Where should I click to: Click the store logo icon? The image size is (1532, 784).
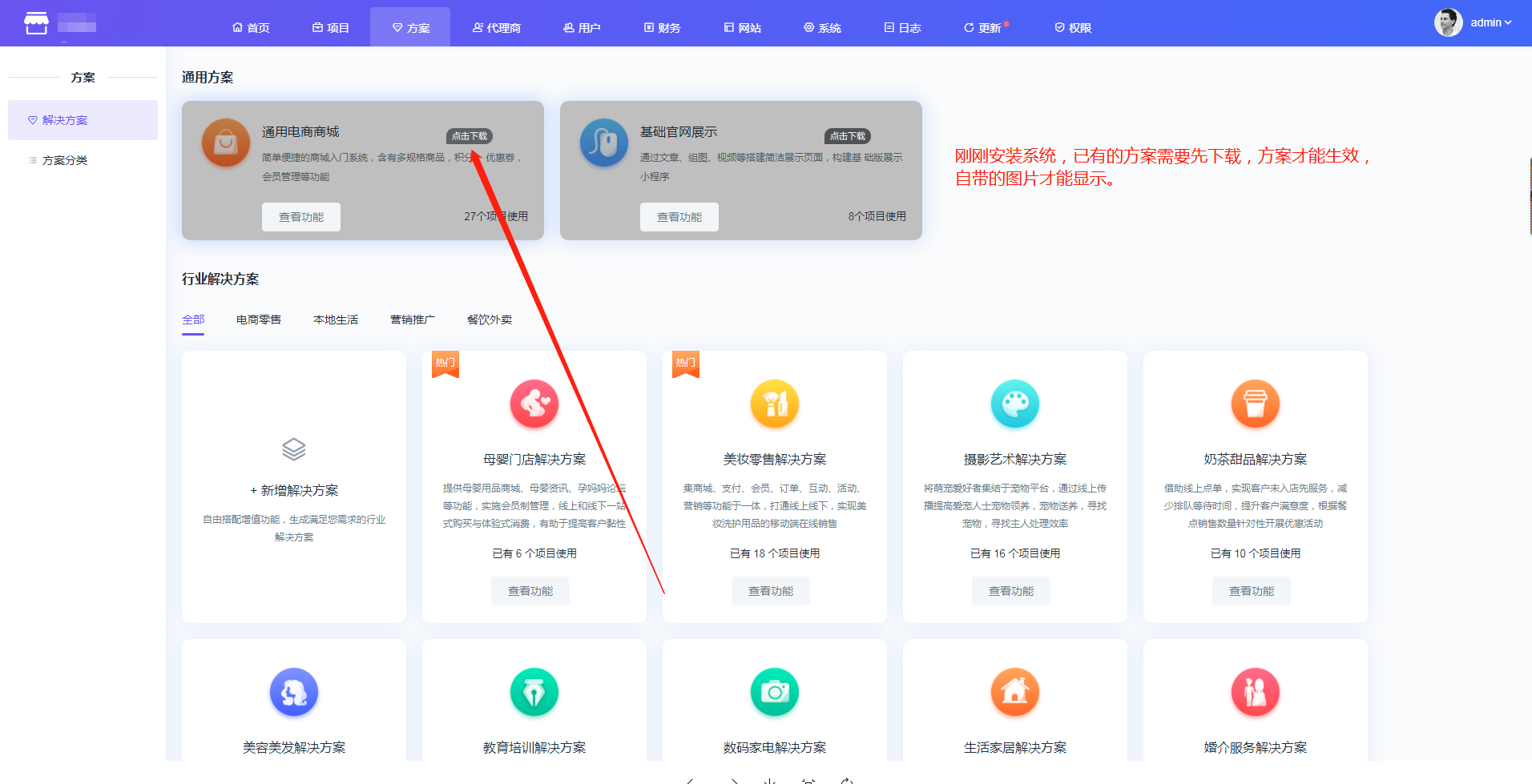point(36,23)
